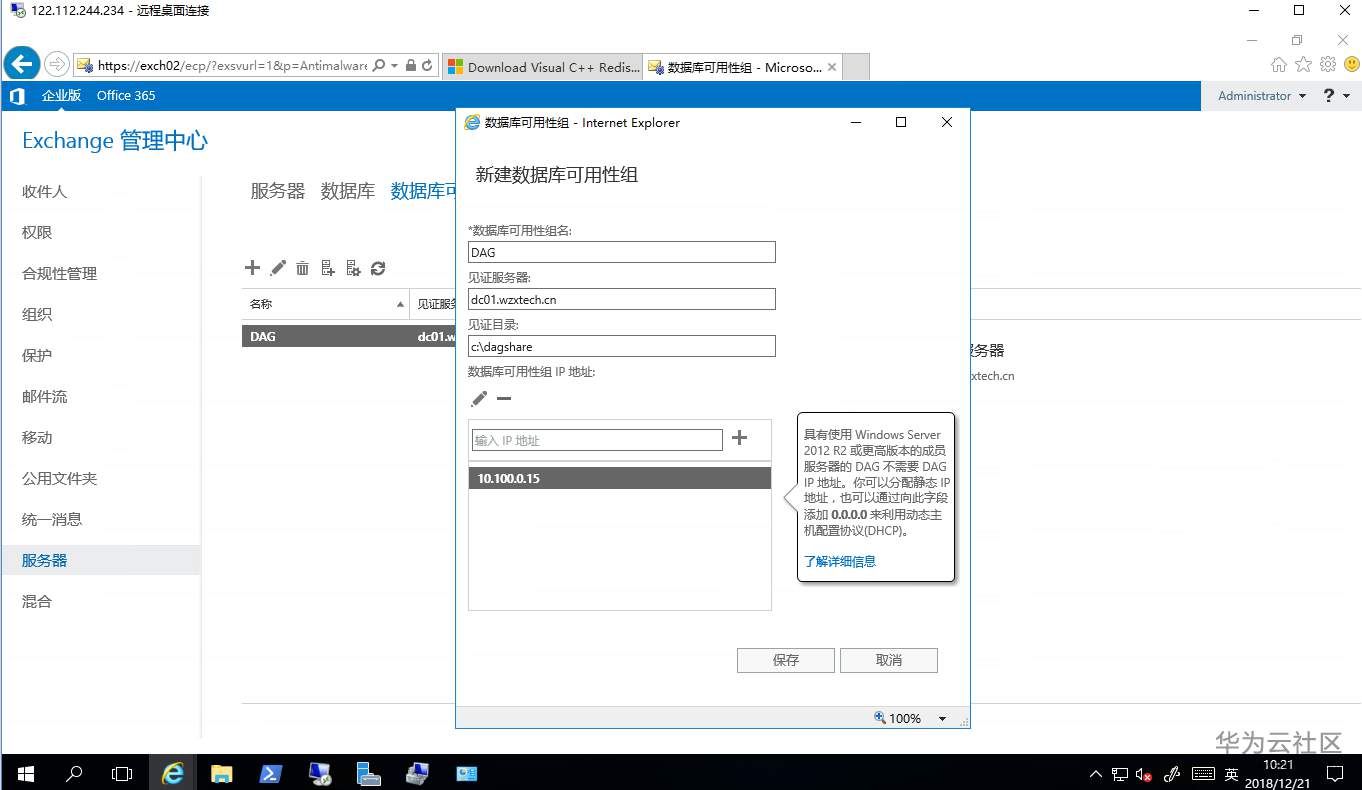Screen dimensions: 1362x790
Task: Open File Explorer from the taskbar
Action: coord(222,773)
